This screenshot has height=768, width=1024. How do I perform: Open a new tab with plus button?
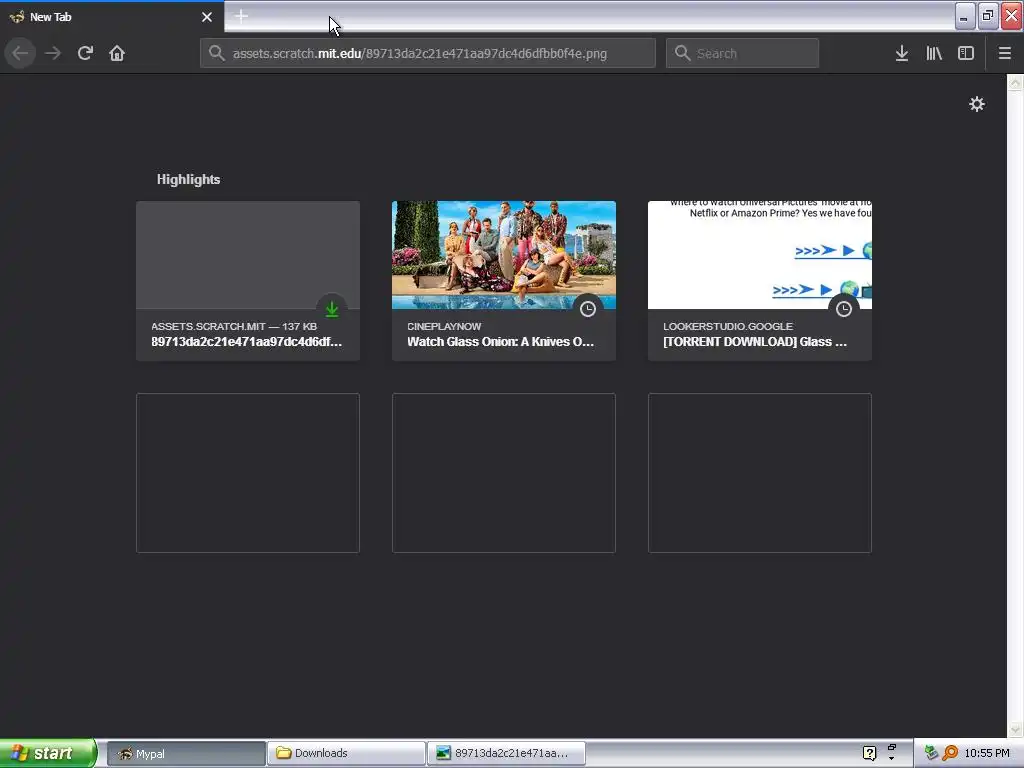click(x=241, y=16)
